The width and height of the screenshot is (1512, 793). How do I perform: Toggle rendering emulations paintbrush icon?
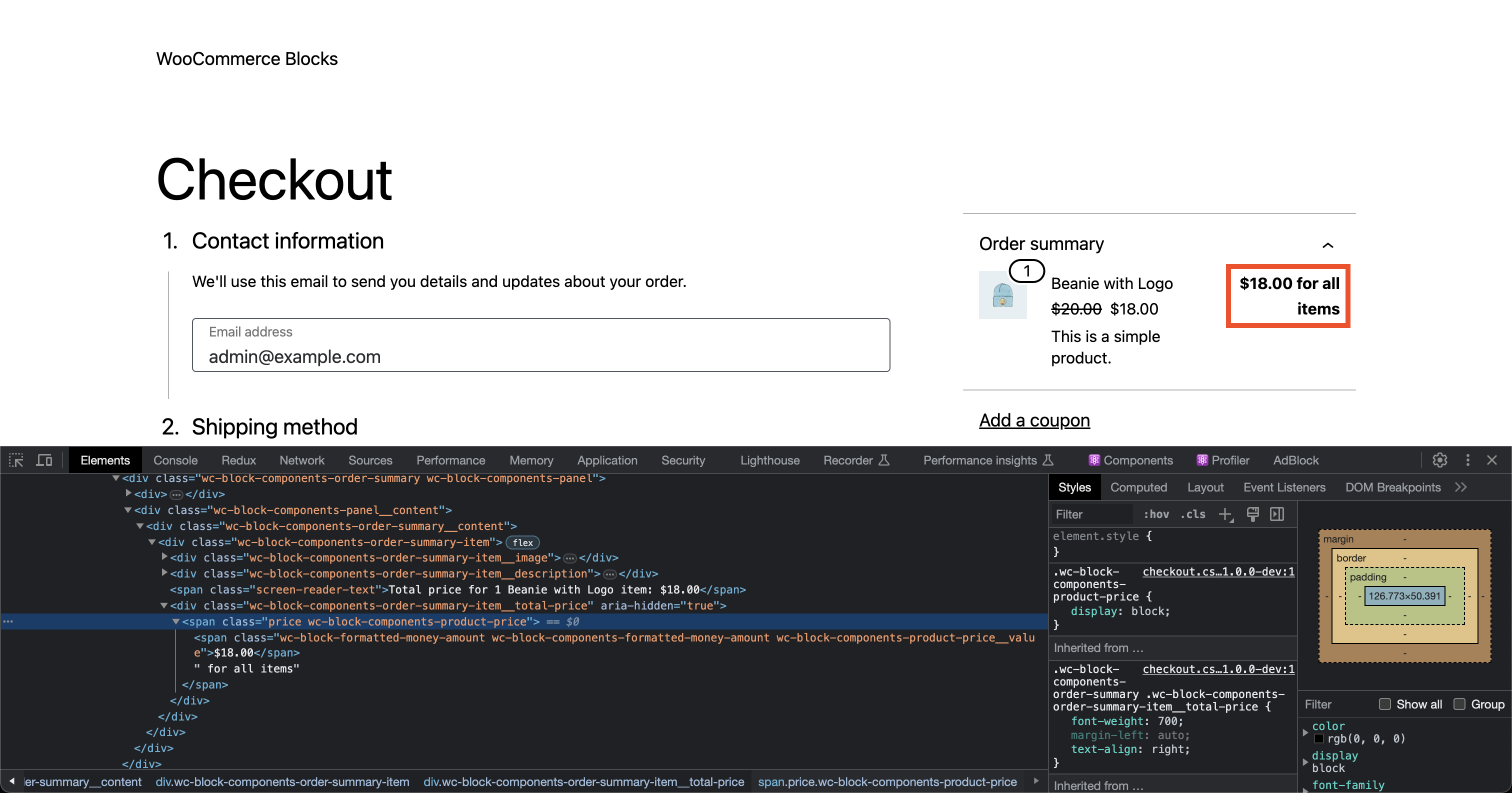coord(1252,514)
